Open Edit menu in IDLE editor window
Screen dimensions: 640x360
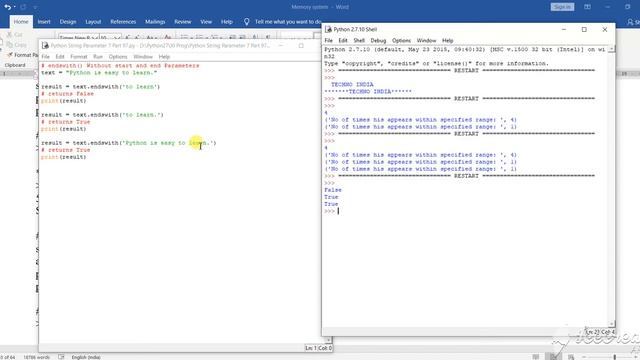click(x=60, y=57)
